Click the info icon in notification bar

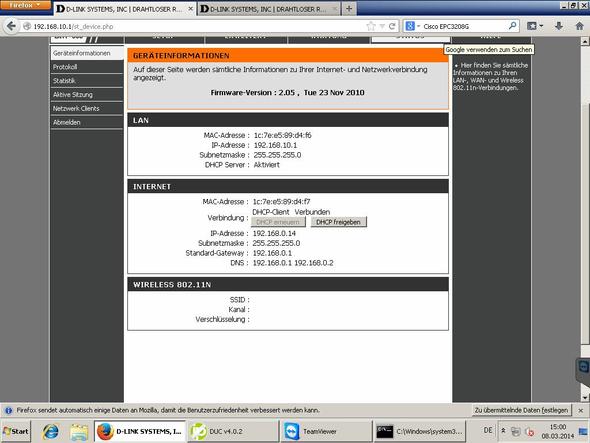(8, 410)
